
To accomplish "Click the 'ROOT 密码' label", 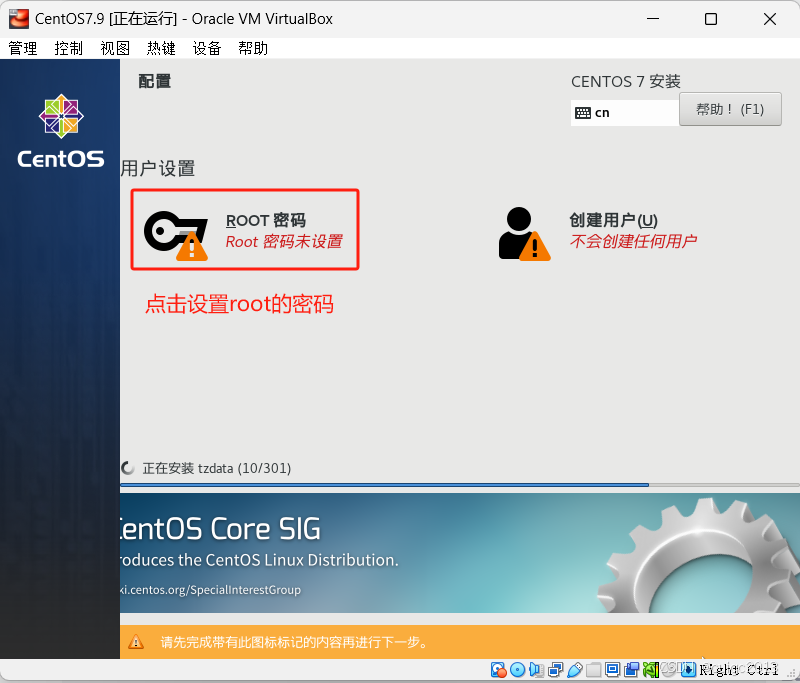I will click(x=266, y=220).
